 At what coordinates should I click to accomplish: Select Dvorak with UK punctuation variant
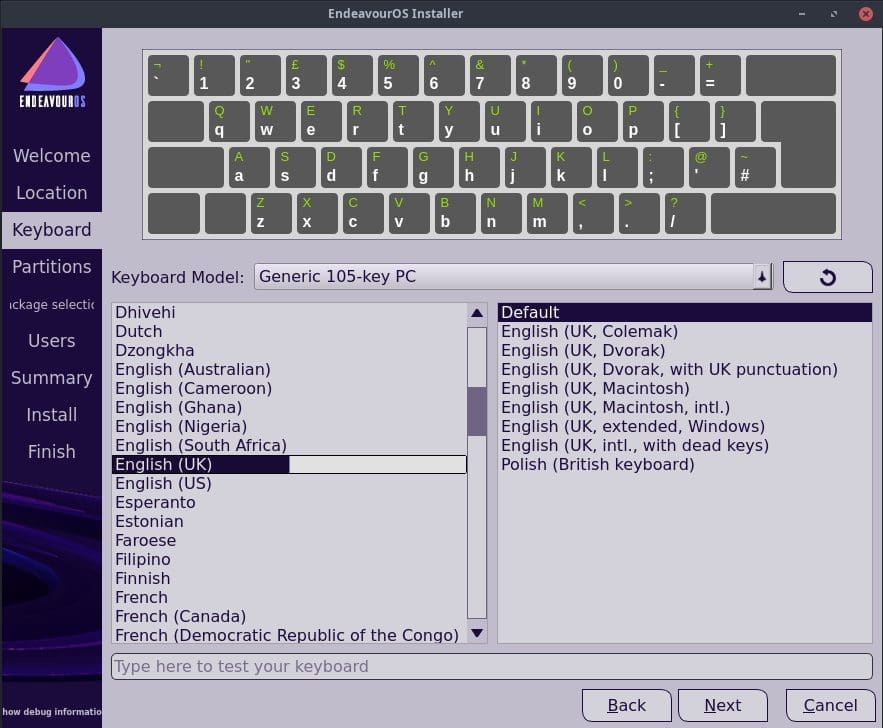[x=685, y=369]
